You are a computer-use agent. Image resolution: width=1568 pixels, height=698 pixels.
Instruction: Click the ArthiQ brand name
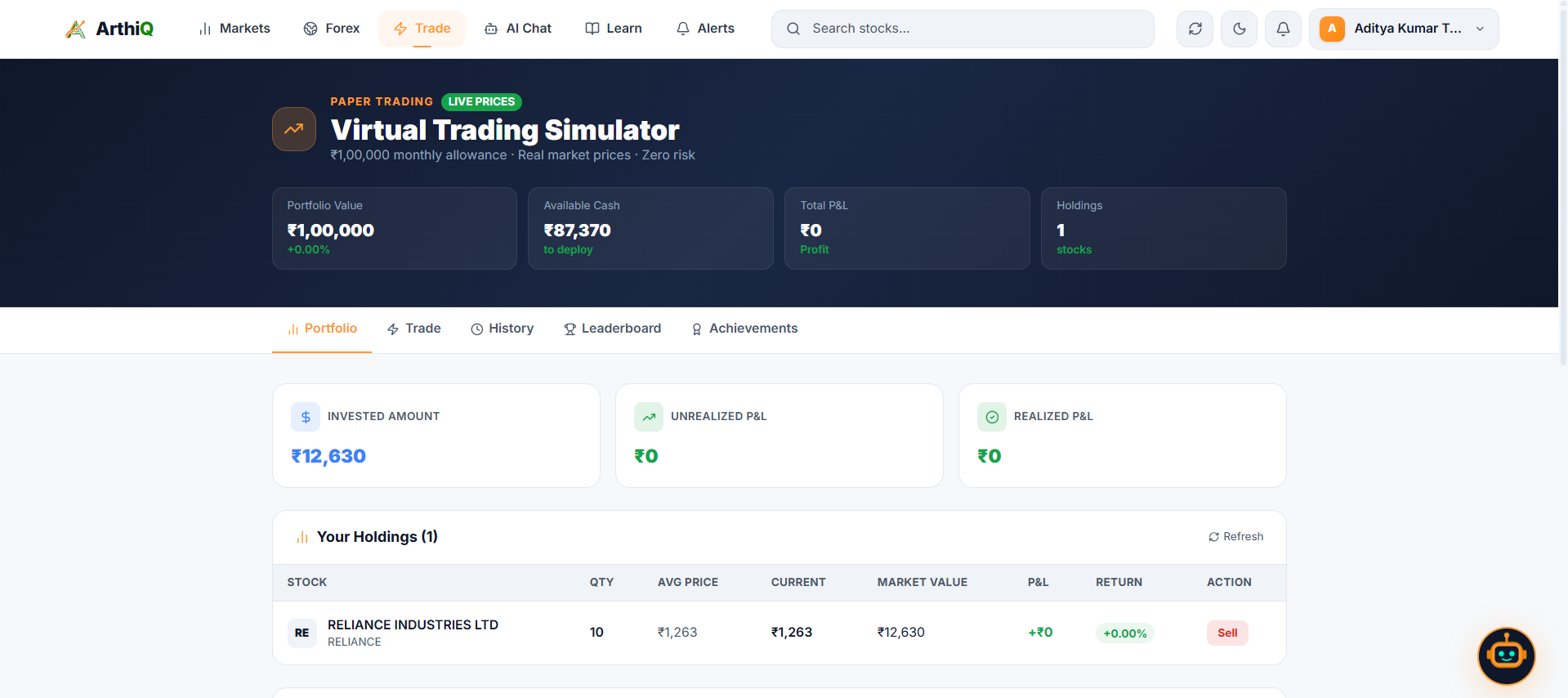point(125,29)
